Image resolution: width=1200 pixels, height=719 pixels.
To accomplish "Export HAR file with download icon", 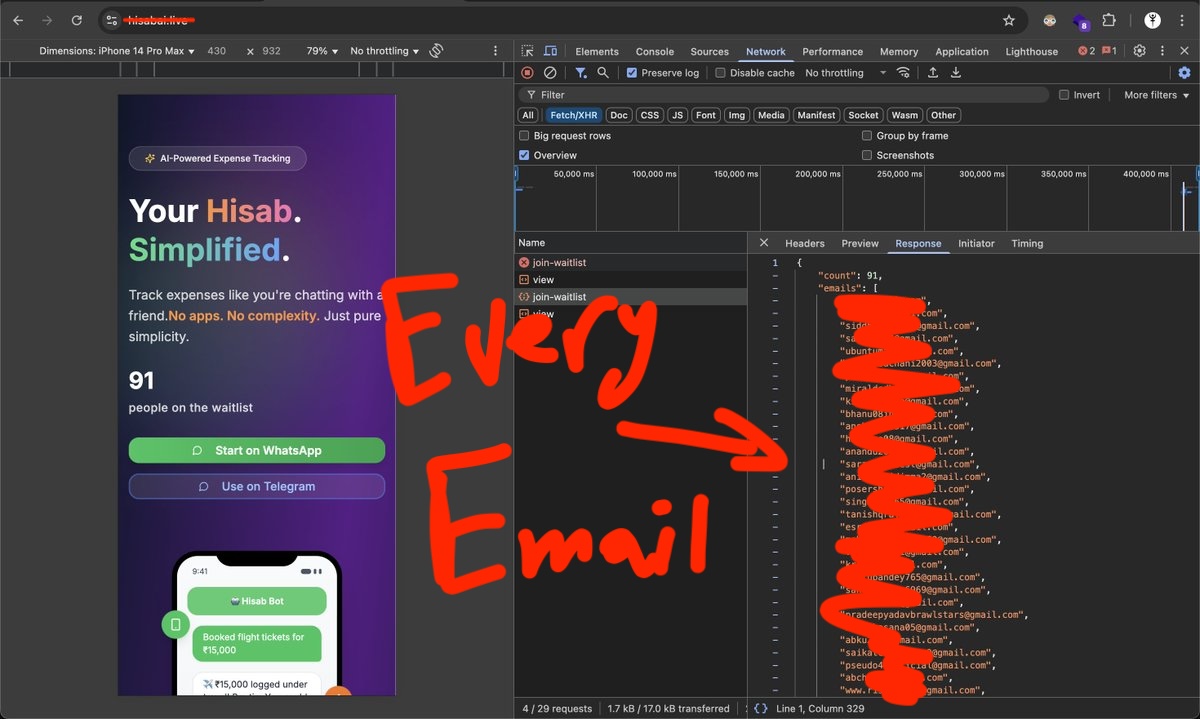I will (955, 72).
